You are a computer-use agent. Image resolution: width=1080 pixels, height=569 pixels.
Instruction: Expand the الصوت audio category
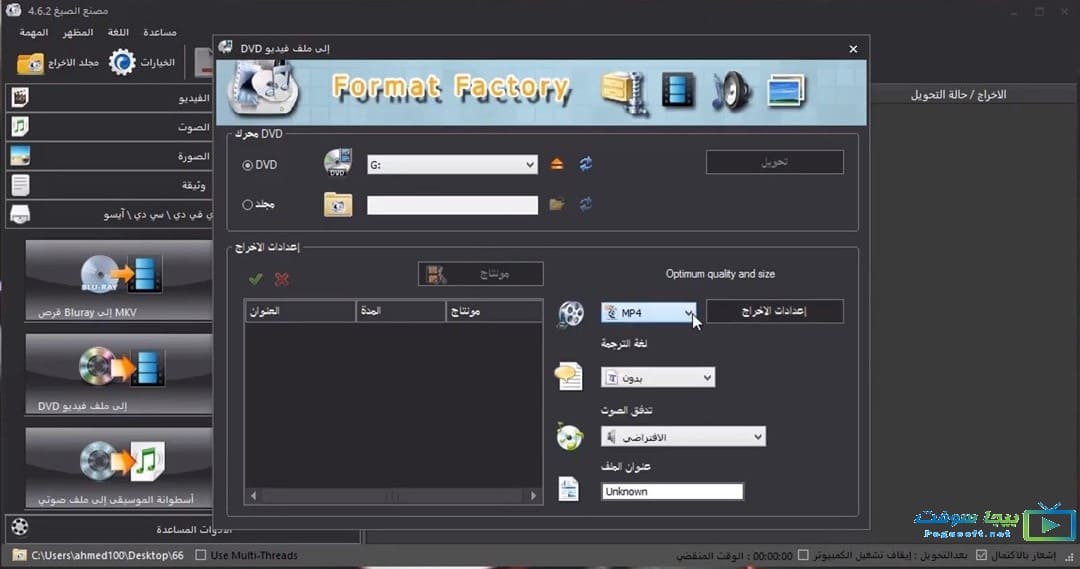pos(110,127)
